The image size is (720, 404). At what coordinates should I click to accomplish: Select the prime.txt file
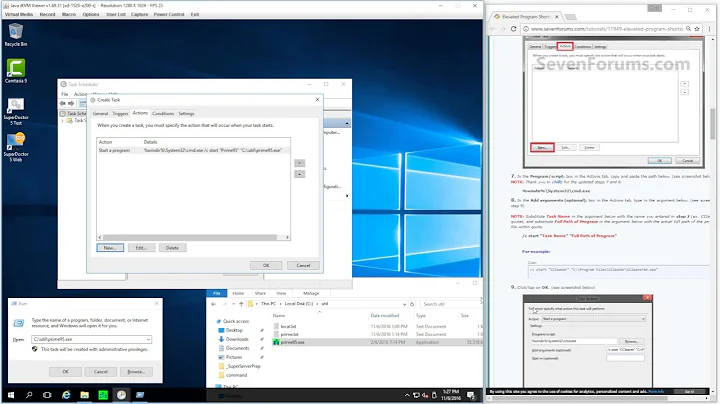coord(289,334)
